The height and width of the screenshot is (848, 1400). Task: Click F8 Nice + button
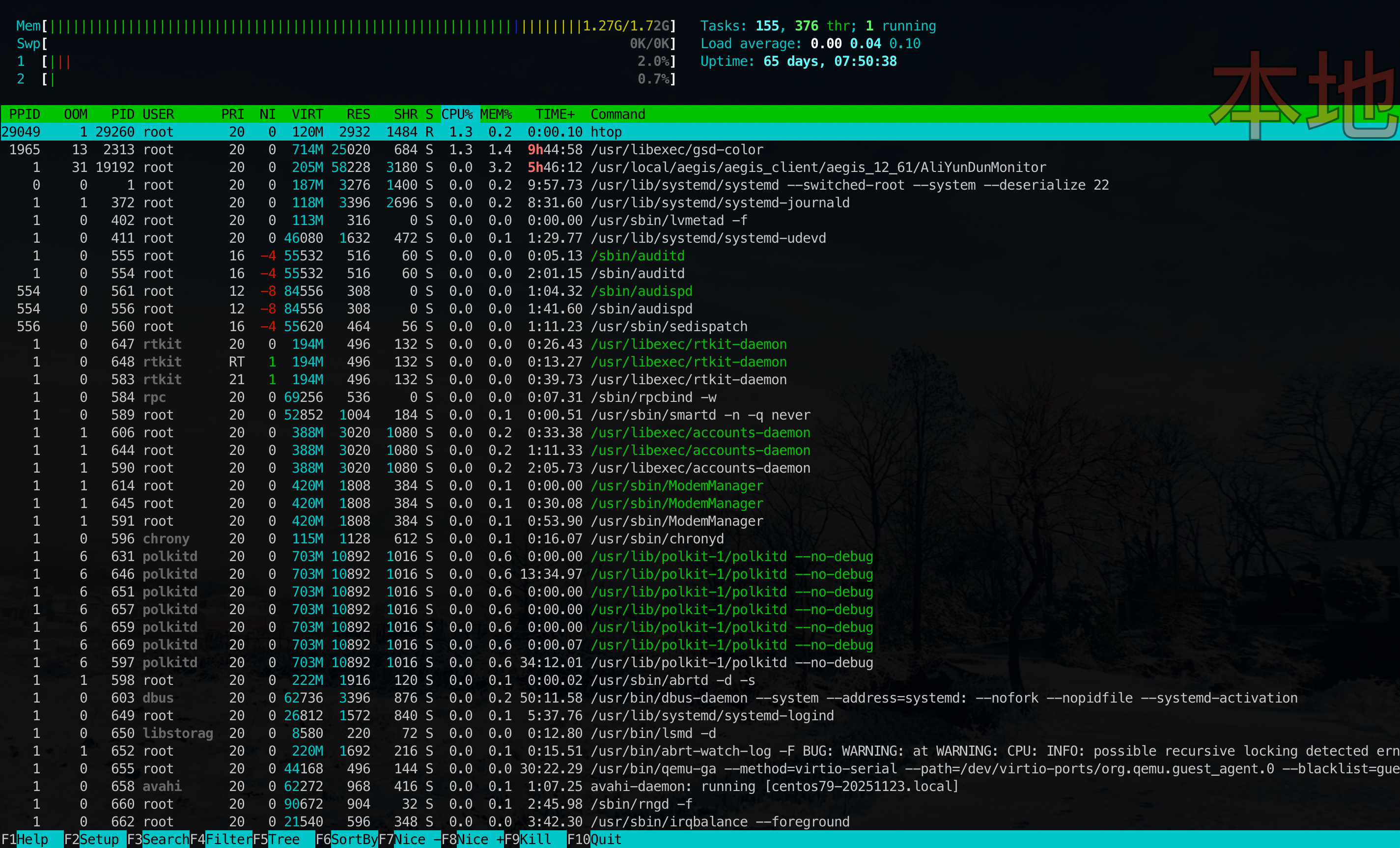tap(473, 840)
